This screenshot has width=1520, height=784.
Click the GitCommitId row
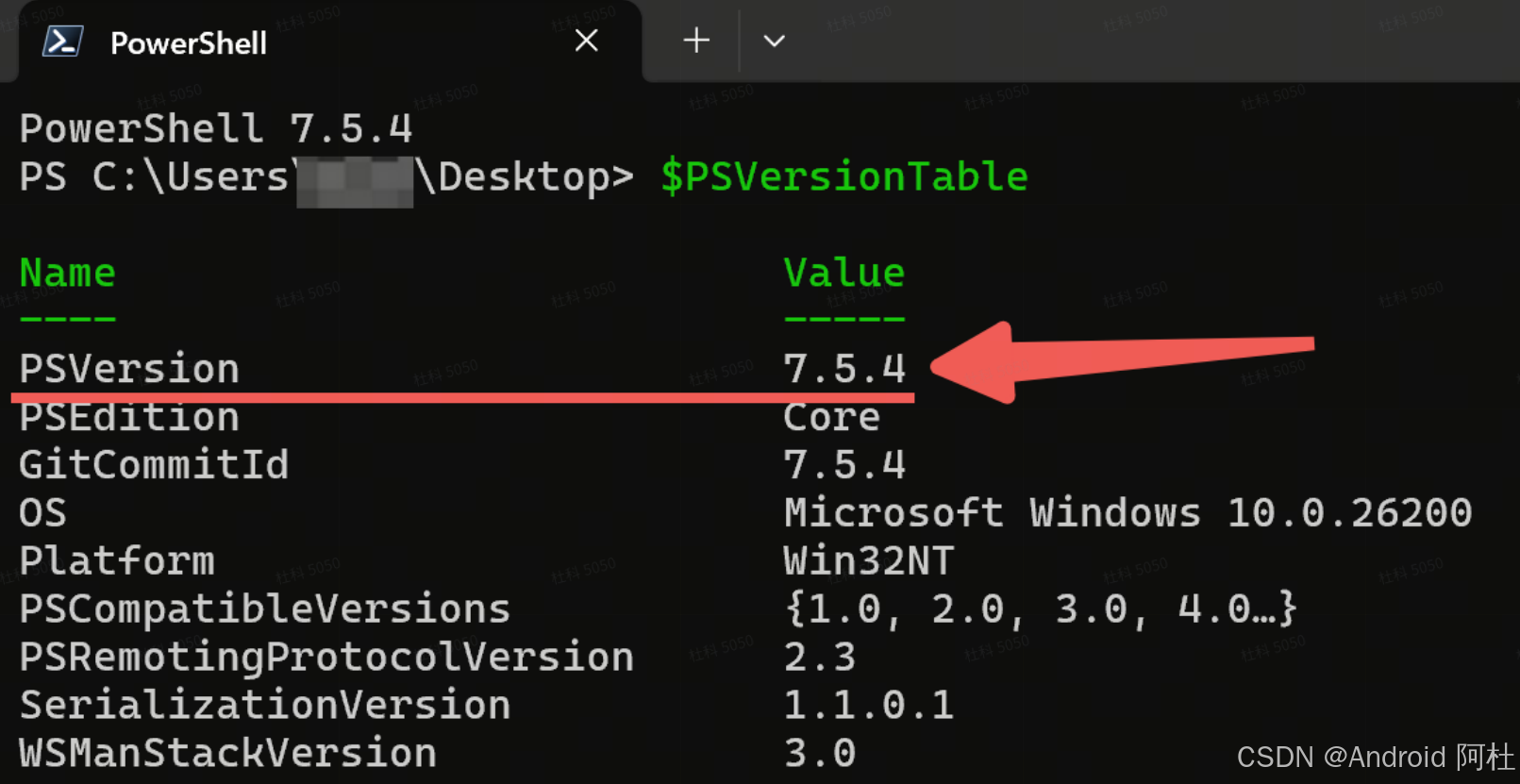(153, 464)
